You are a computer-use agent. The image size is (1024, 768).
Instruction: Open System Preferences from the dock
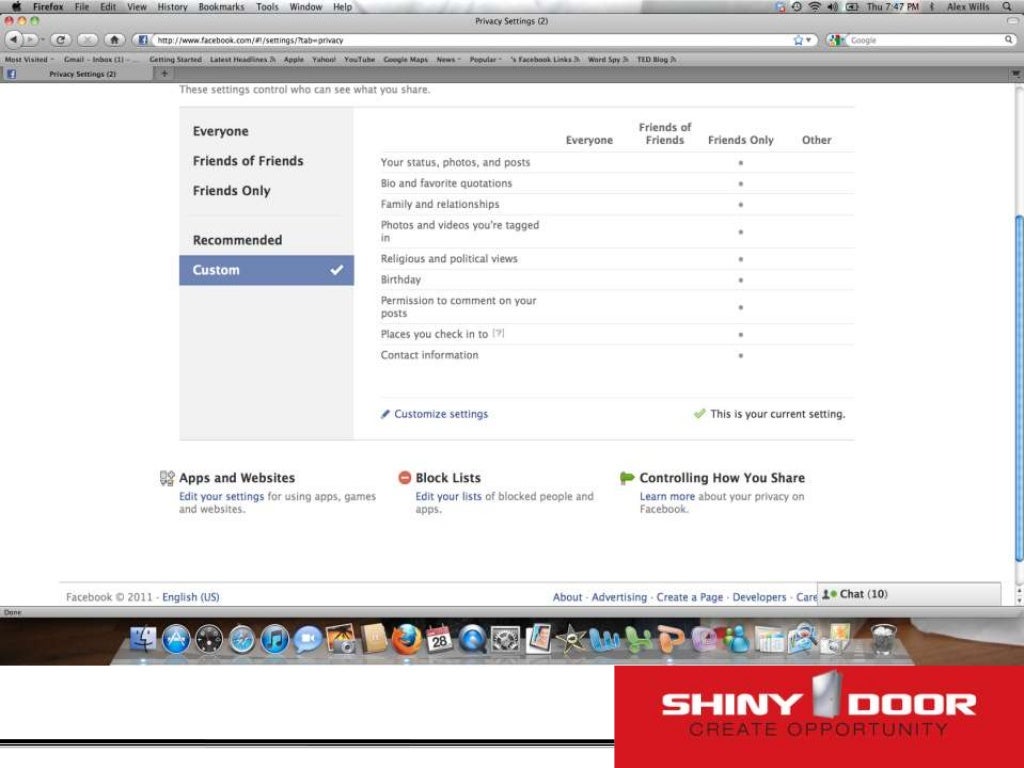coord(505,639)
